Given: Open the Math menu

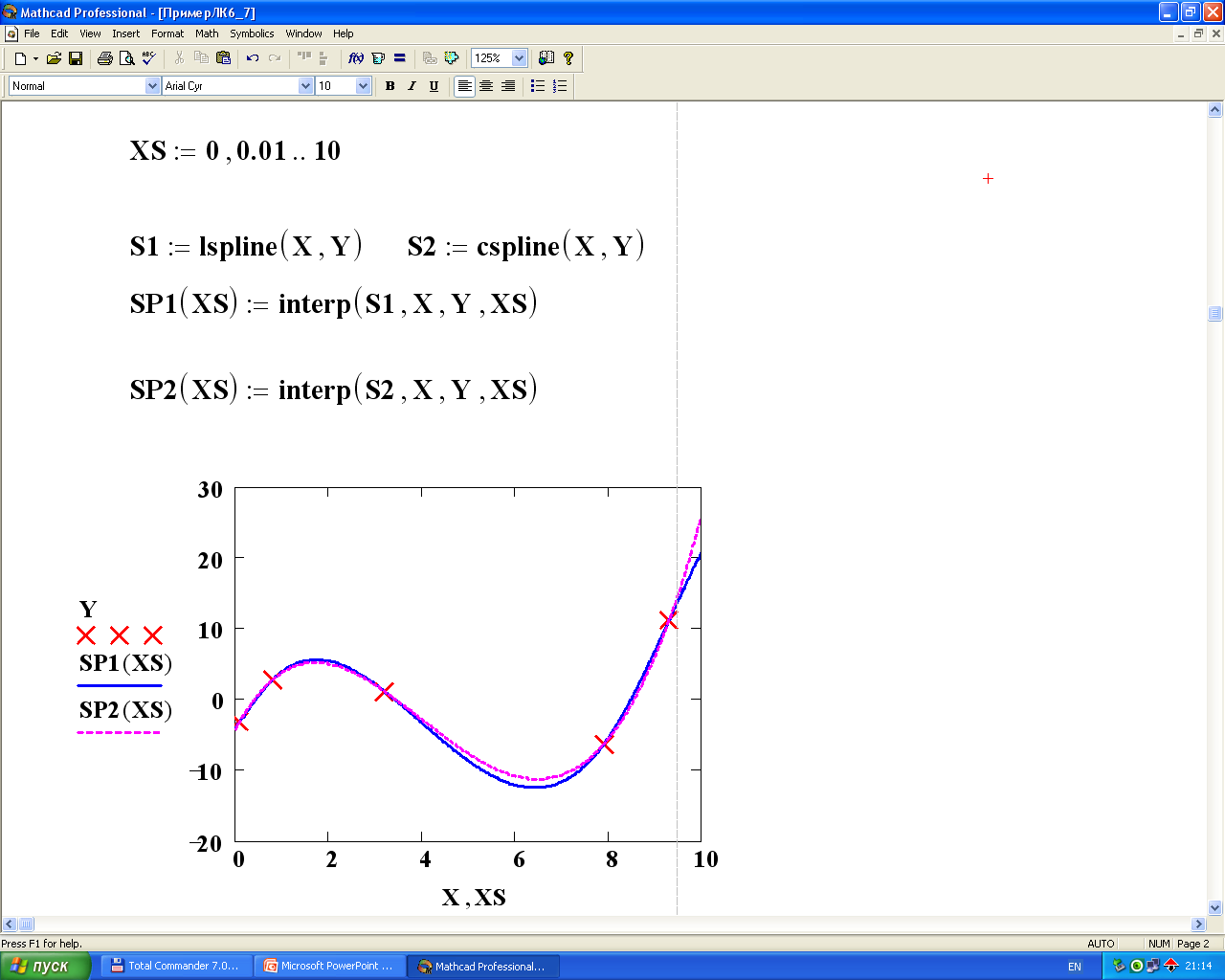Looking at the screenshot, I should click(207, 33).
